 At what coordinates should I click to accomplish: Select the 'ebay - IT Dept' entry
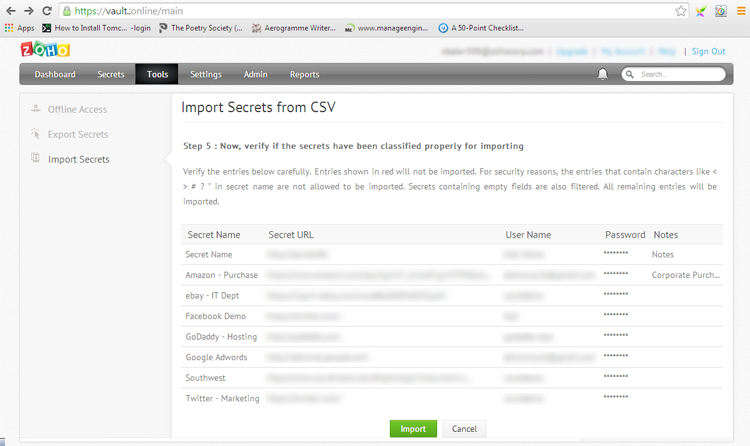(212, 296)
